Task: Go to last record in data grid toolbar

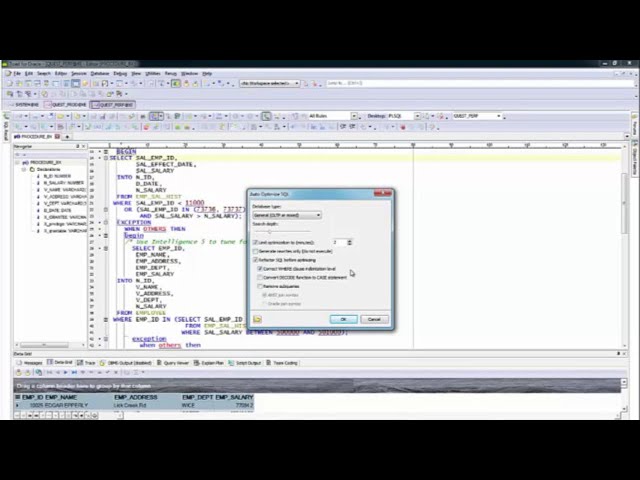Action: click(74, 372)
